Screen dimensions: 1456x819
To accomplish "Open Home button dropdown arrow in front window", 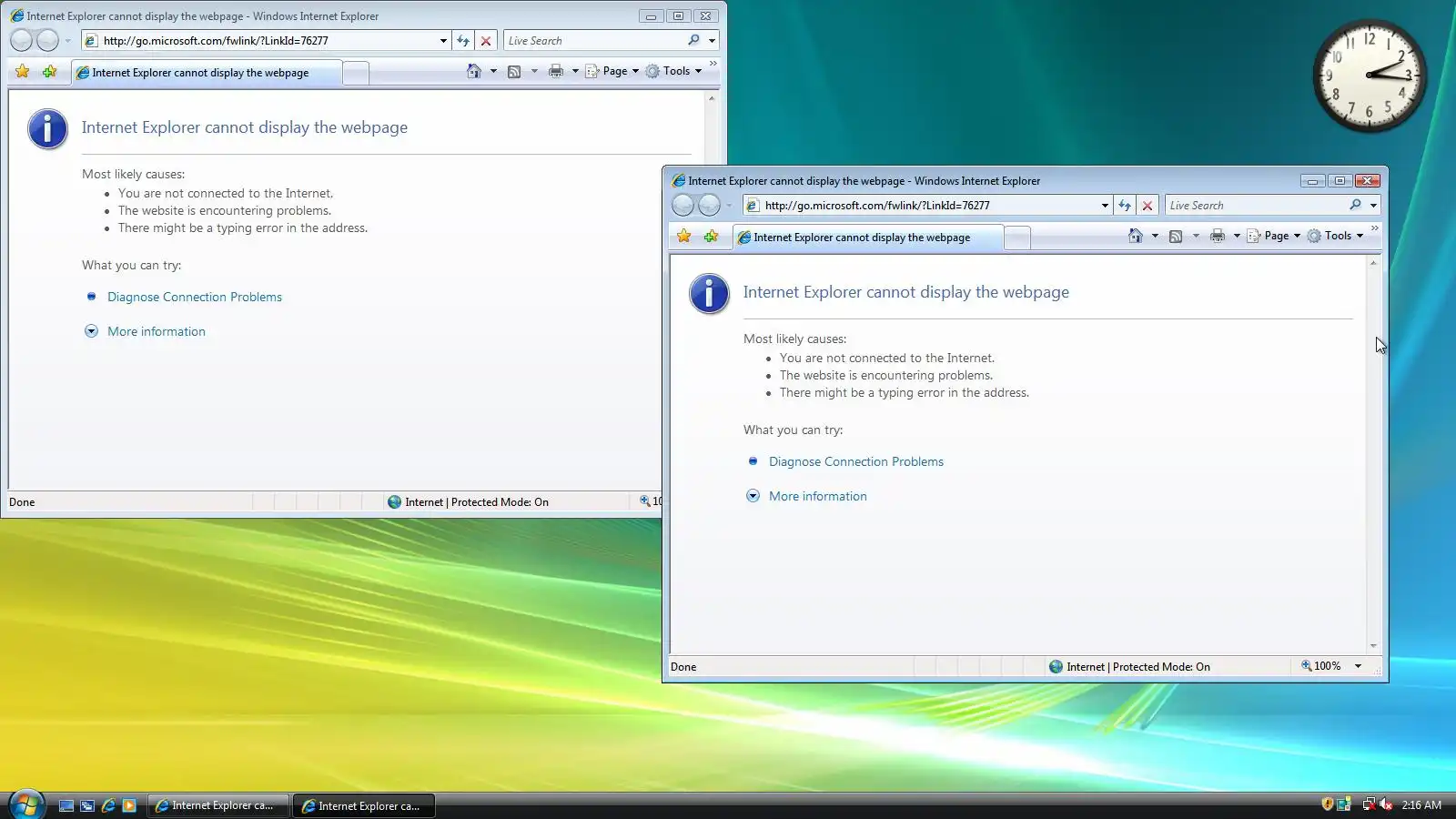I will pyautogui.click(x=1155, y=236).
